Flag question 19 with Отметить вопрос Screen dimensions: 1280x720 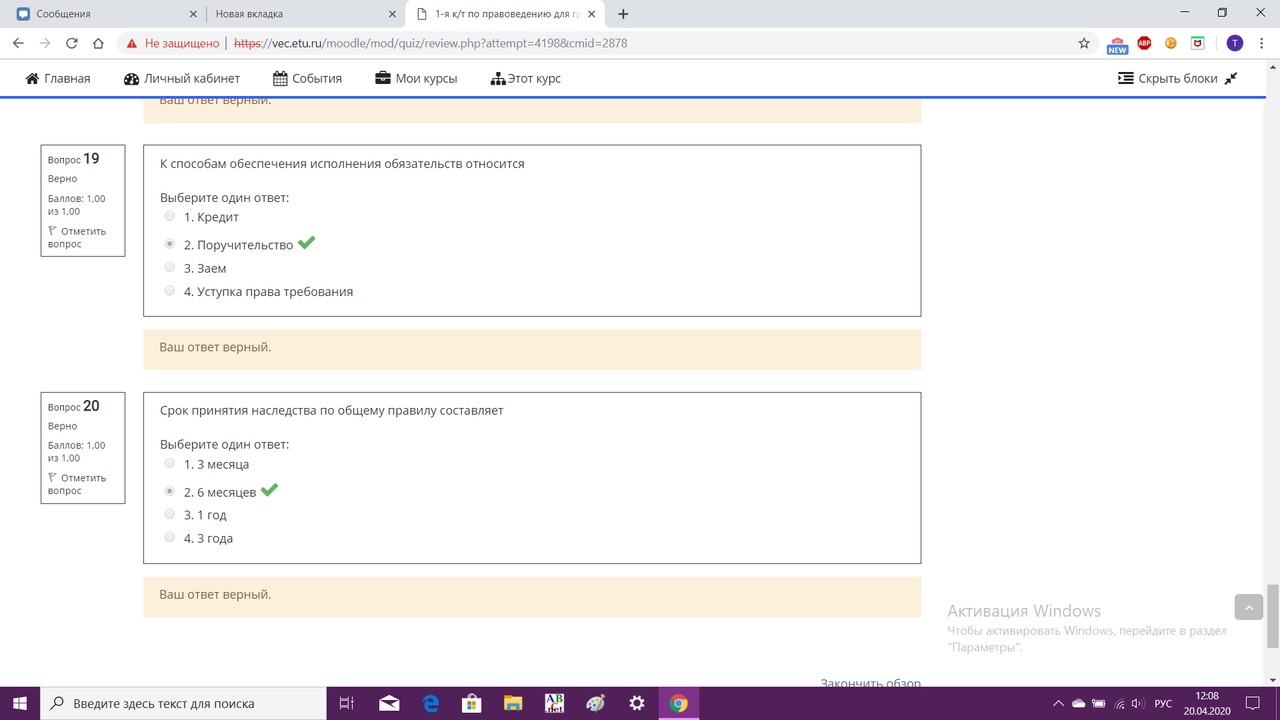(77, 237)
